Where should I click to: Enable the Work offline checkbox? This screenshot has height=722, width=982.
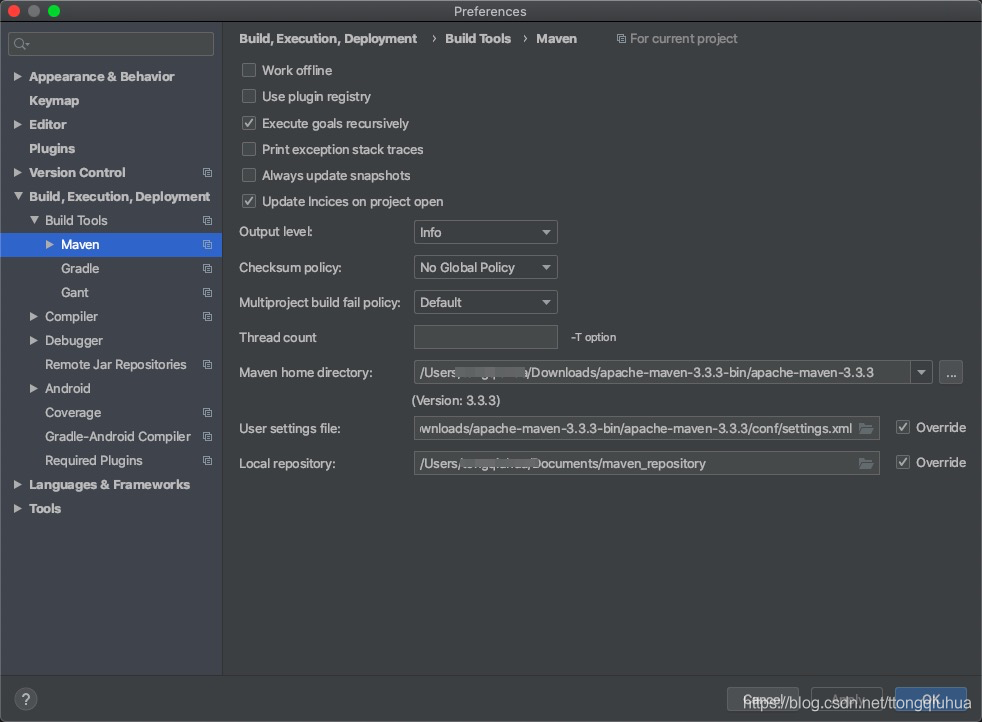(248, 70)
